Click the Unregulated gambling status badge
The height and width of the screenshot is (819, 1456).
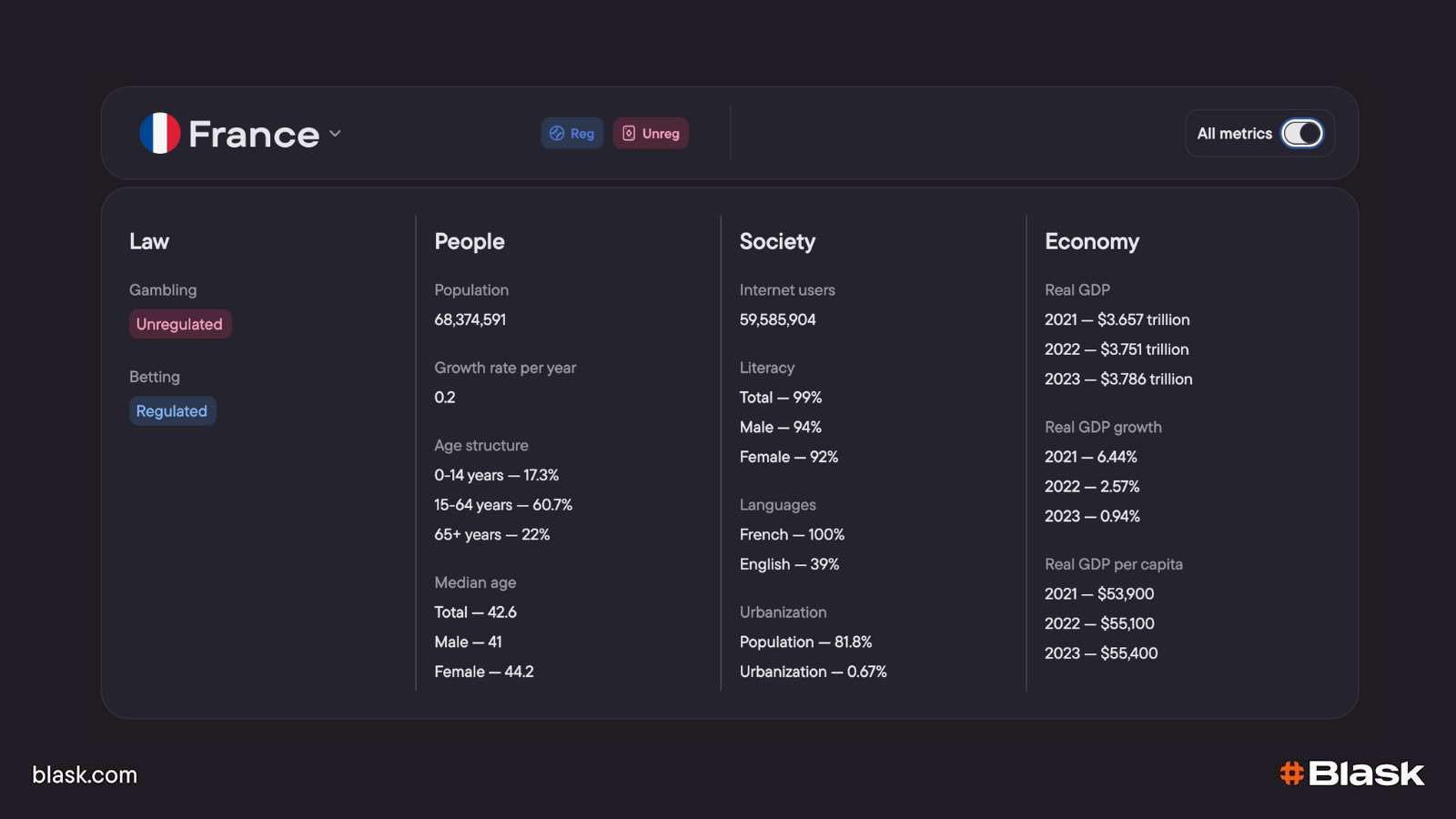tap(179, 324)
